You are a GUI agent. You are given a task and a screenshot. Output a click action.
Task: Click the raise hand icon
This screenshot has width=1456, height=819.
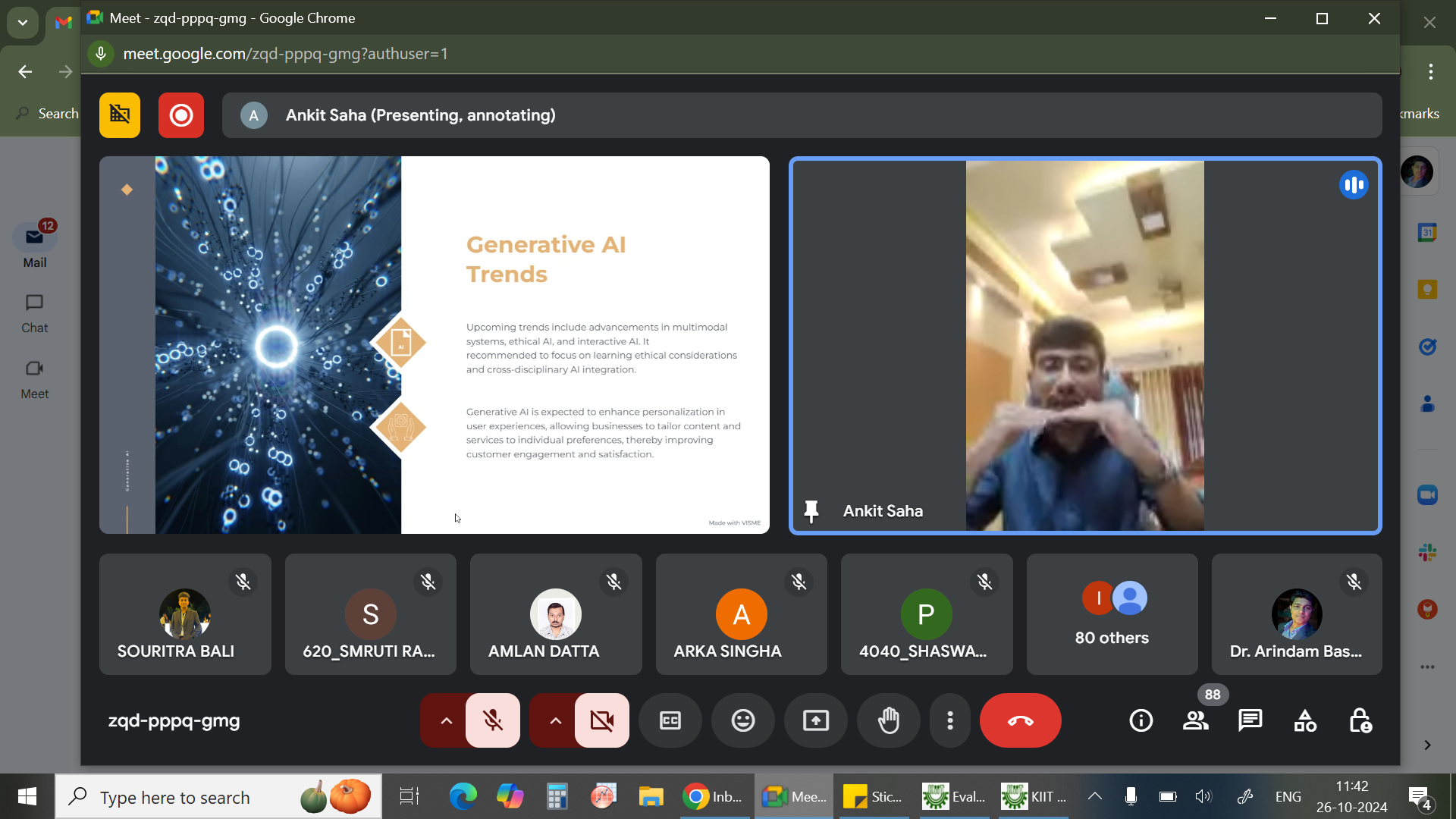click(889, 720)
